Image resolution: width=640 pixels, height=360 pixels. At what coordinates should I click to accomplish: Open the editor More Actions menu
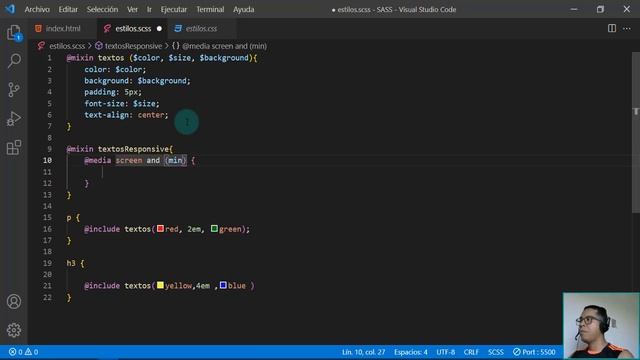(627, 28)
